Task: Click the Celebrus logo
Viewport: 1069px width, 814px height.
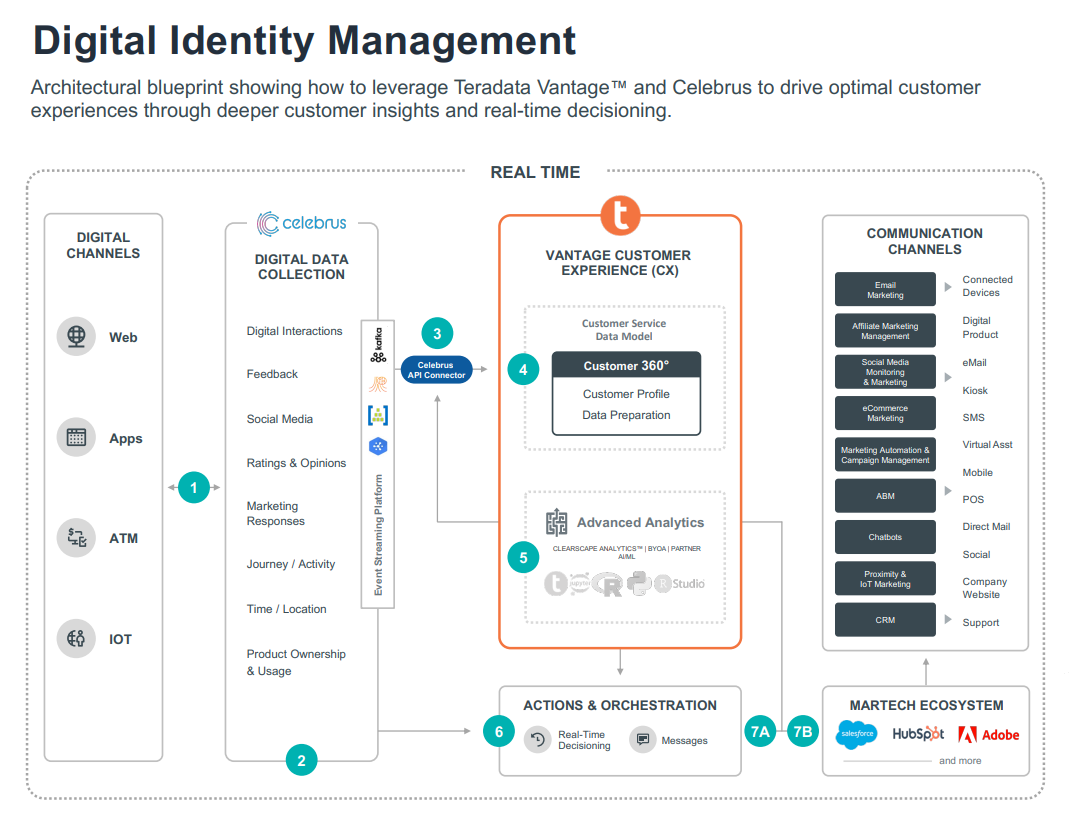Action: click(301, 223)
